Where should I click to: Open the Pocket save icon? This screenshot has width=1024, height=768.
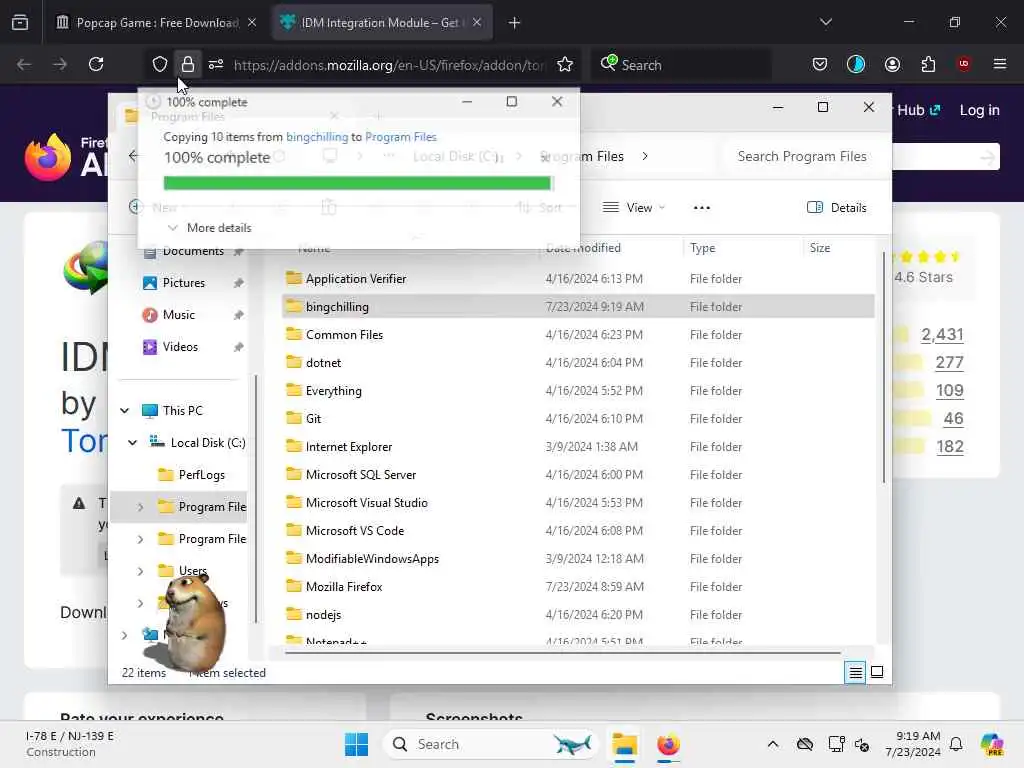820,64
